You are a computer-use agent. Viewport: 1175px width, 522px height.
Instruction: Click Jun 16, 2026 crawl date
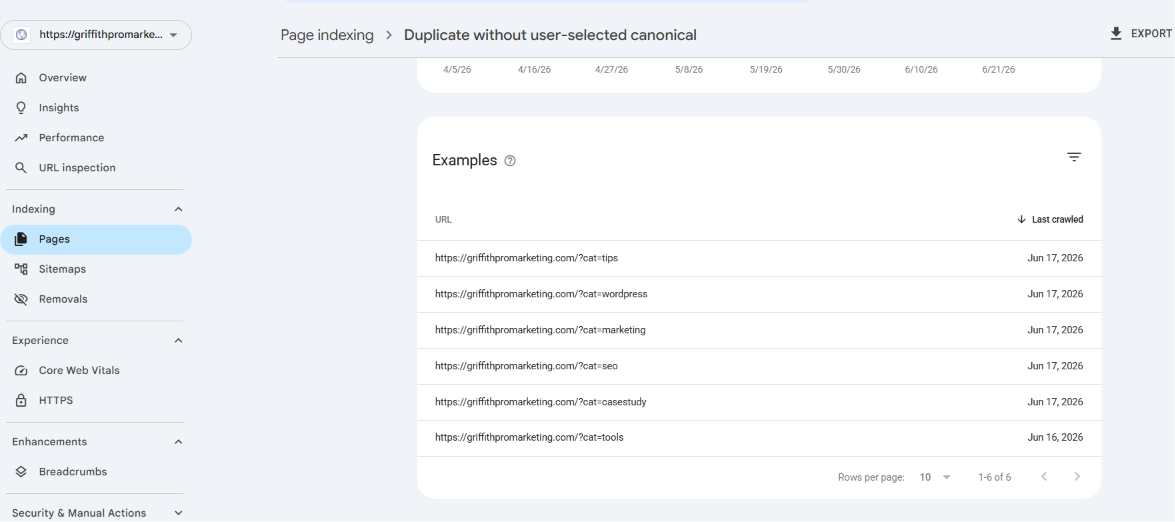click(x=1055, y=437)
